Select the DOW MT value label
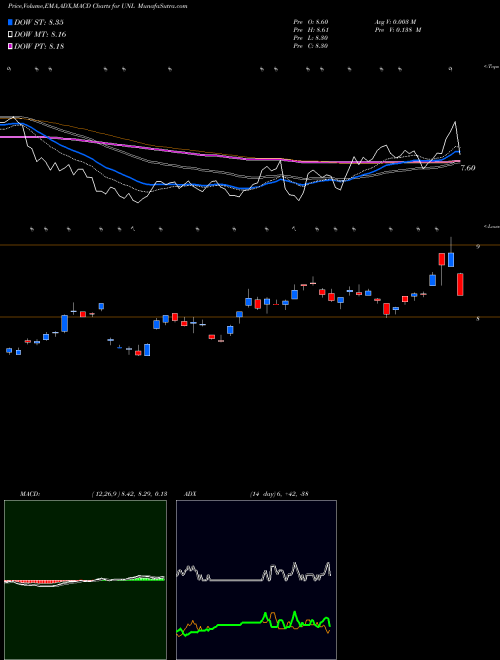 (40, 34)
